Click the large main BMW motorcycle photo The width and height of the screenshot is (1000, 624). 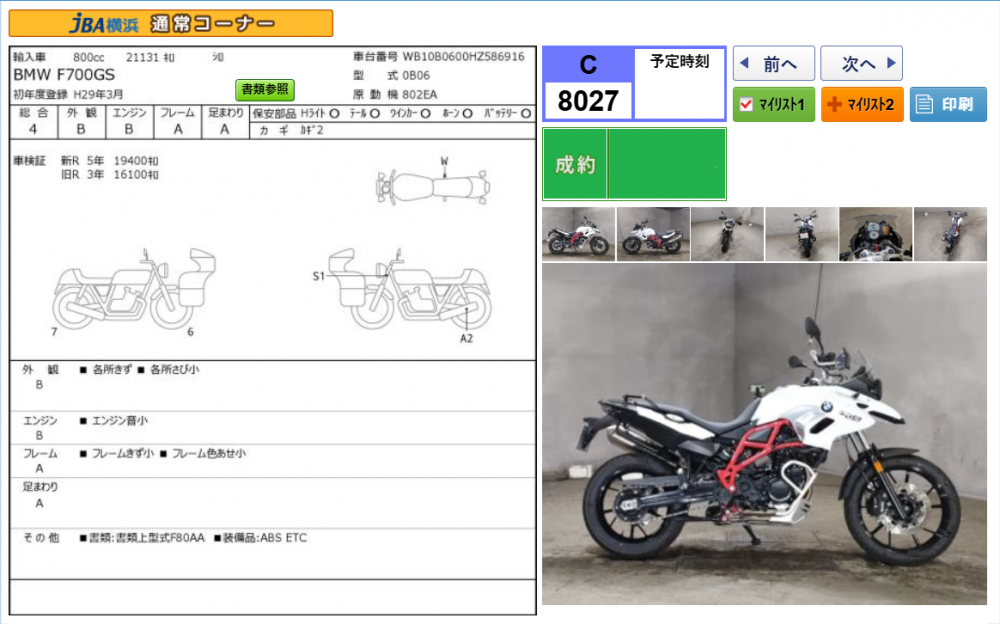point(764,434)
